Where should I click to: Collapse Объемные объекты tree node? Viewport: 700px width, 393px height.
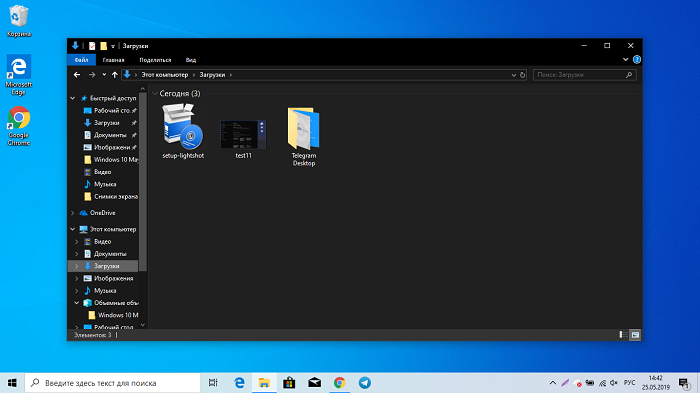tap(76, 303)
